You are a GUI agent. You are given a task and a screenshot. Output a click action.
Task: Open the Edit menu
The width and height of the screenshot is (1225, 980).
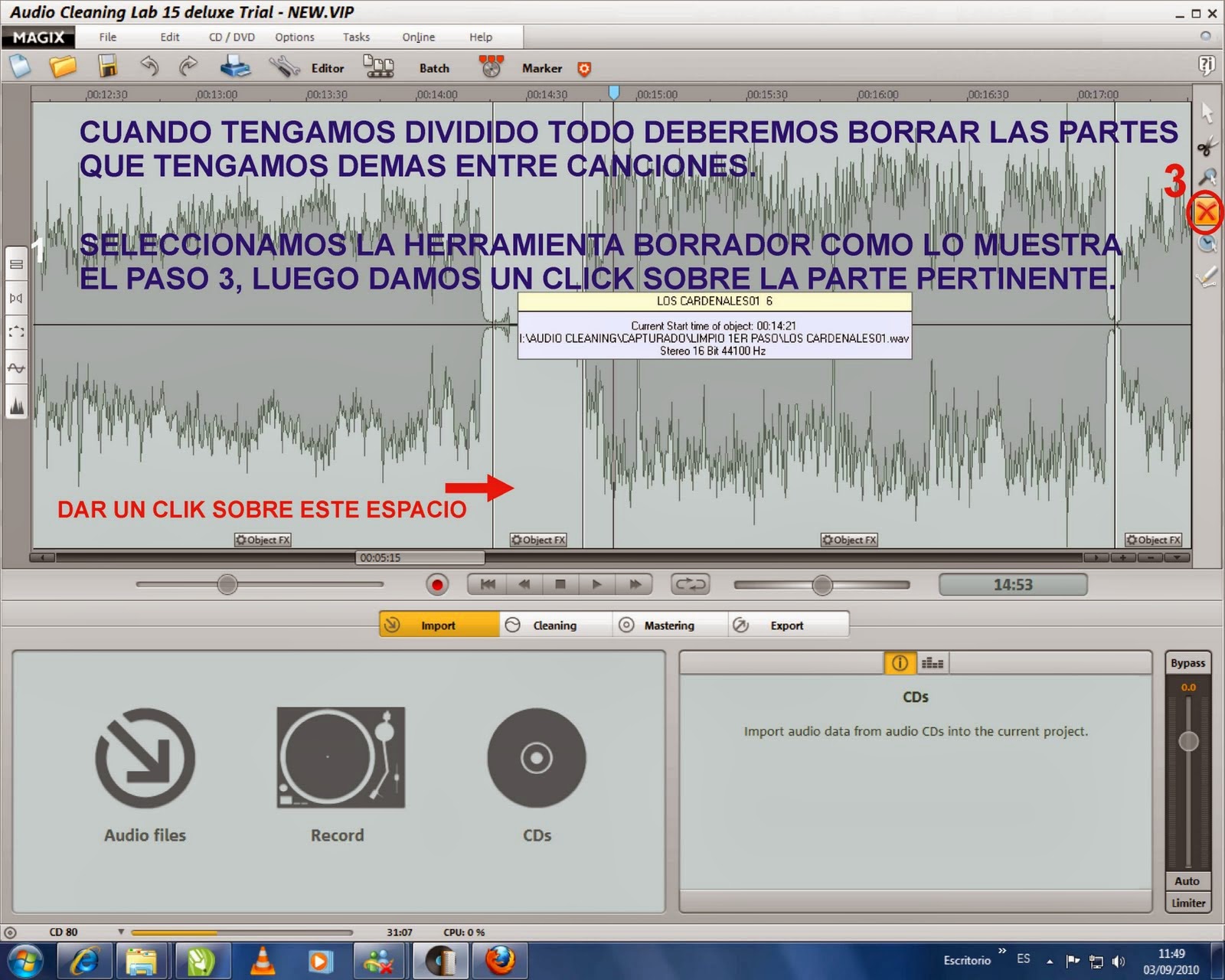coord(170,37)
